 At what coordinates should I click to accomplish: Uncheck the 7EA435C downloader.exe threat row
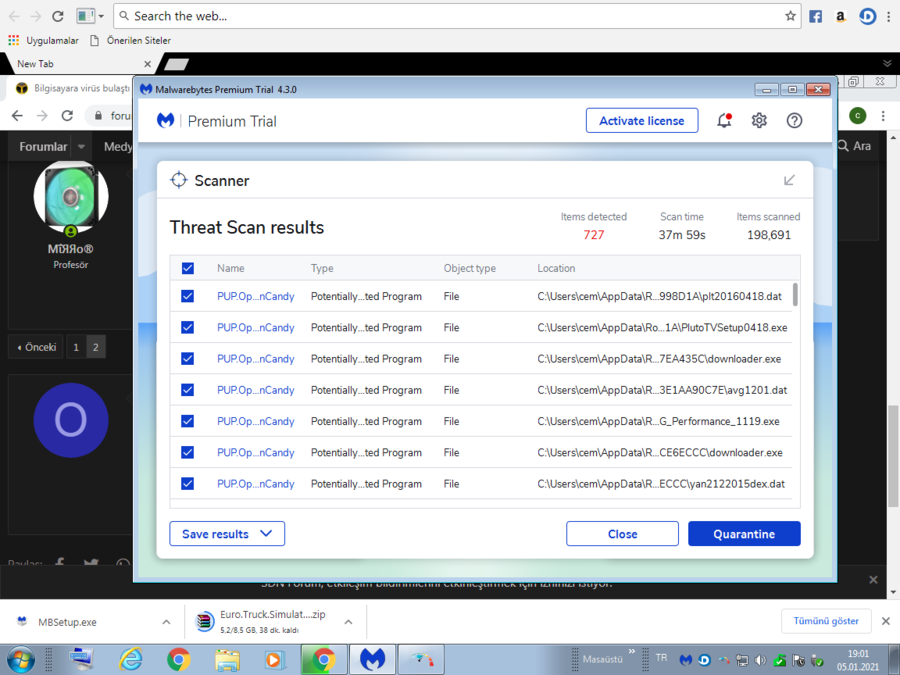coord(188,359)
